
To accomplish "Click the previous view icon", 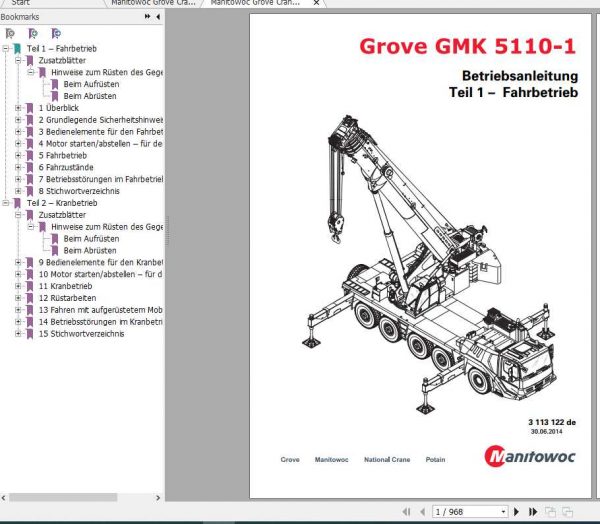I will tap(550, 511).
